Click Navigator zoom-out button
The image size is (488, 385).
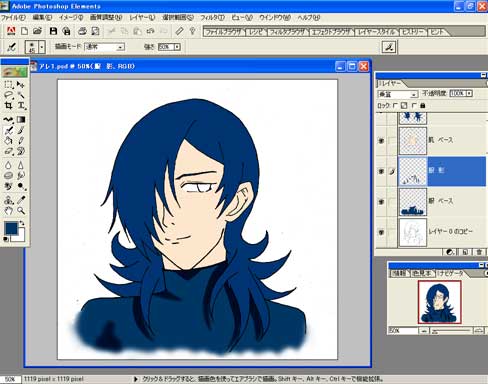[x=424, y=331]
